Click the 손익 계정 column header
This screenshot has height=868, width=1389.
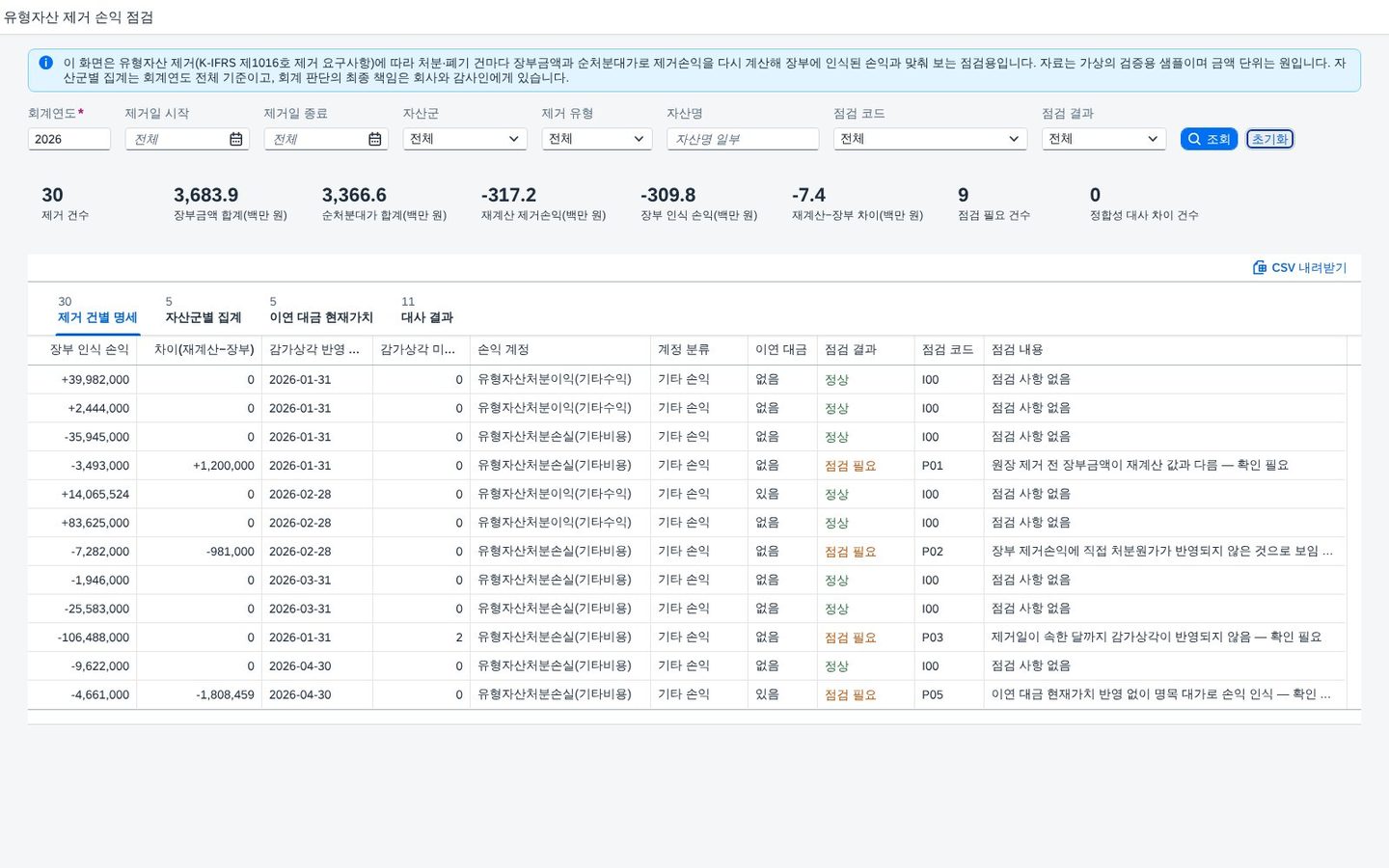tap(560, 350)
